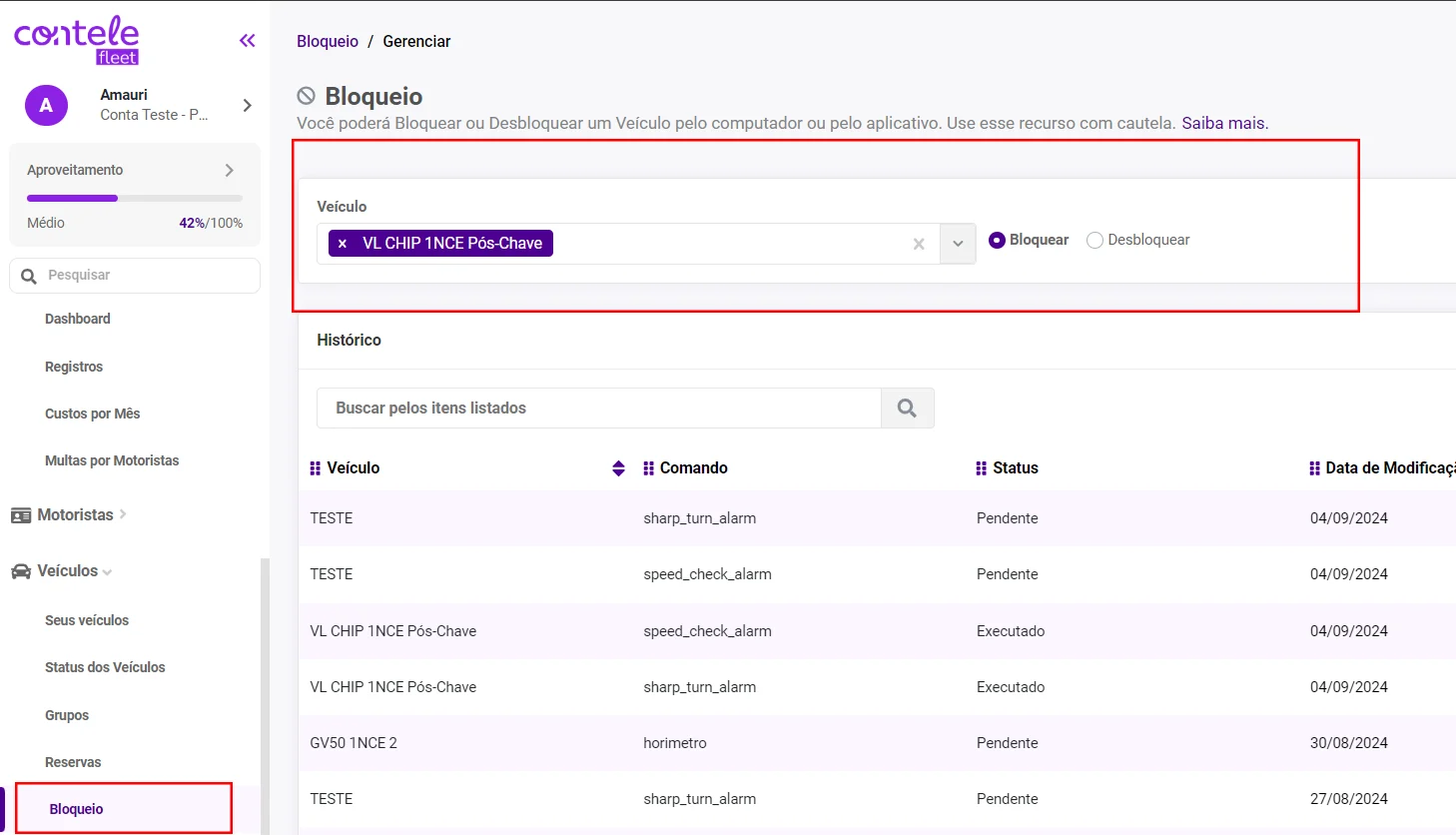Click the Motoristas ID card icon
The width and height of the screenshot is (1456, 835).
click(21, 515)
